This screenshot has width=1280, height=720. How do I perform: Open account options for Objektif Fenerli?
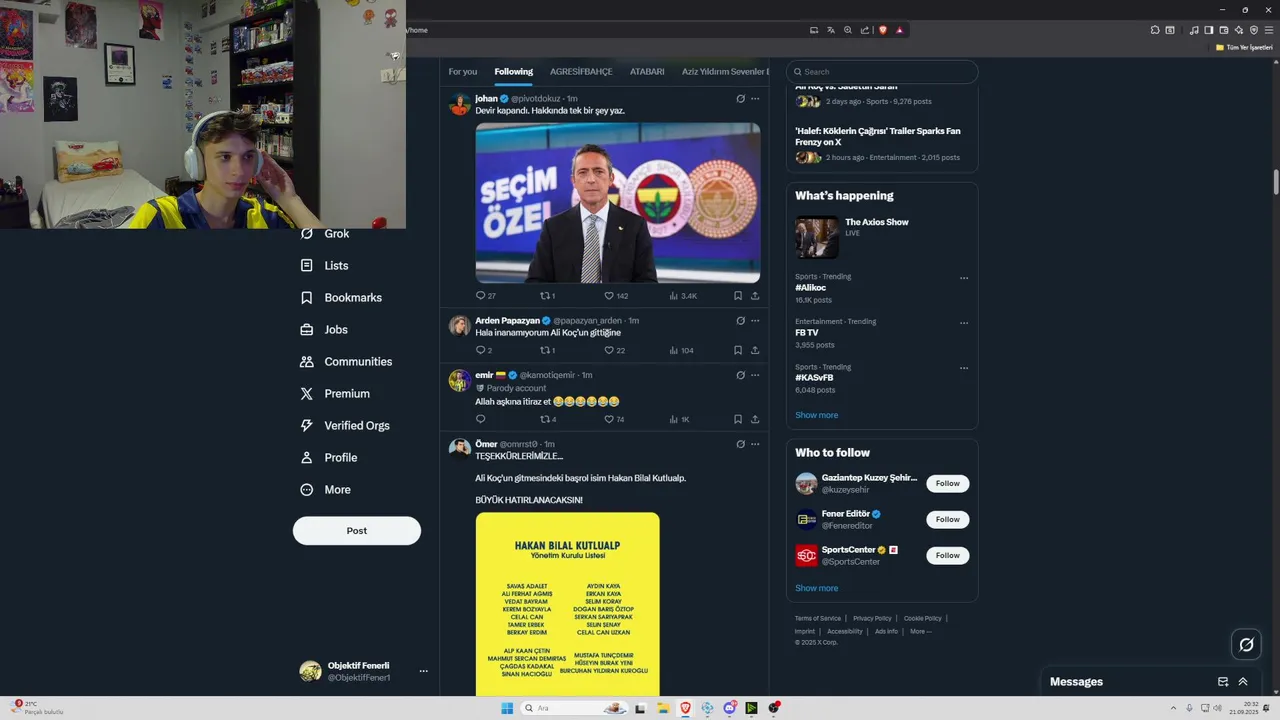(x=424, y=671)
